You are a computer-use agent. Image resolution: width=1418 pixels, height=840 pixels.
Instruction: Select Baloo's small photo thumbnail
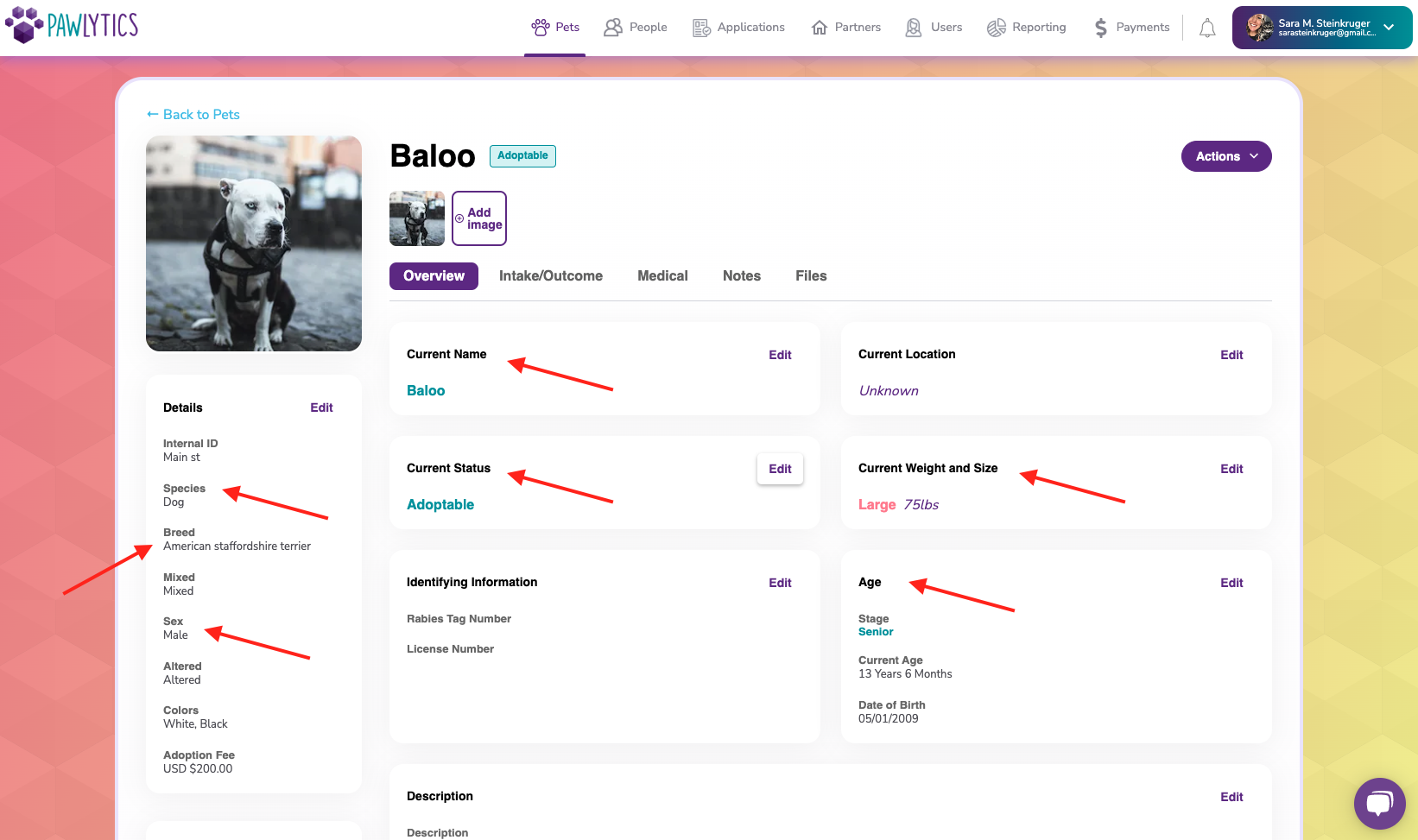(x=417, y=218)
